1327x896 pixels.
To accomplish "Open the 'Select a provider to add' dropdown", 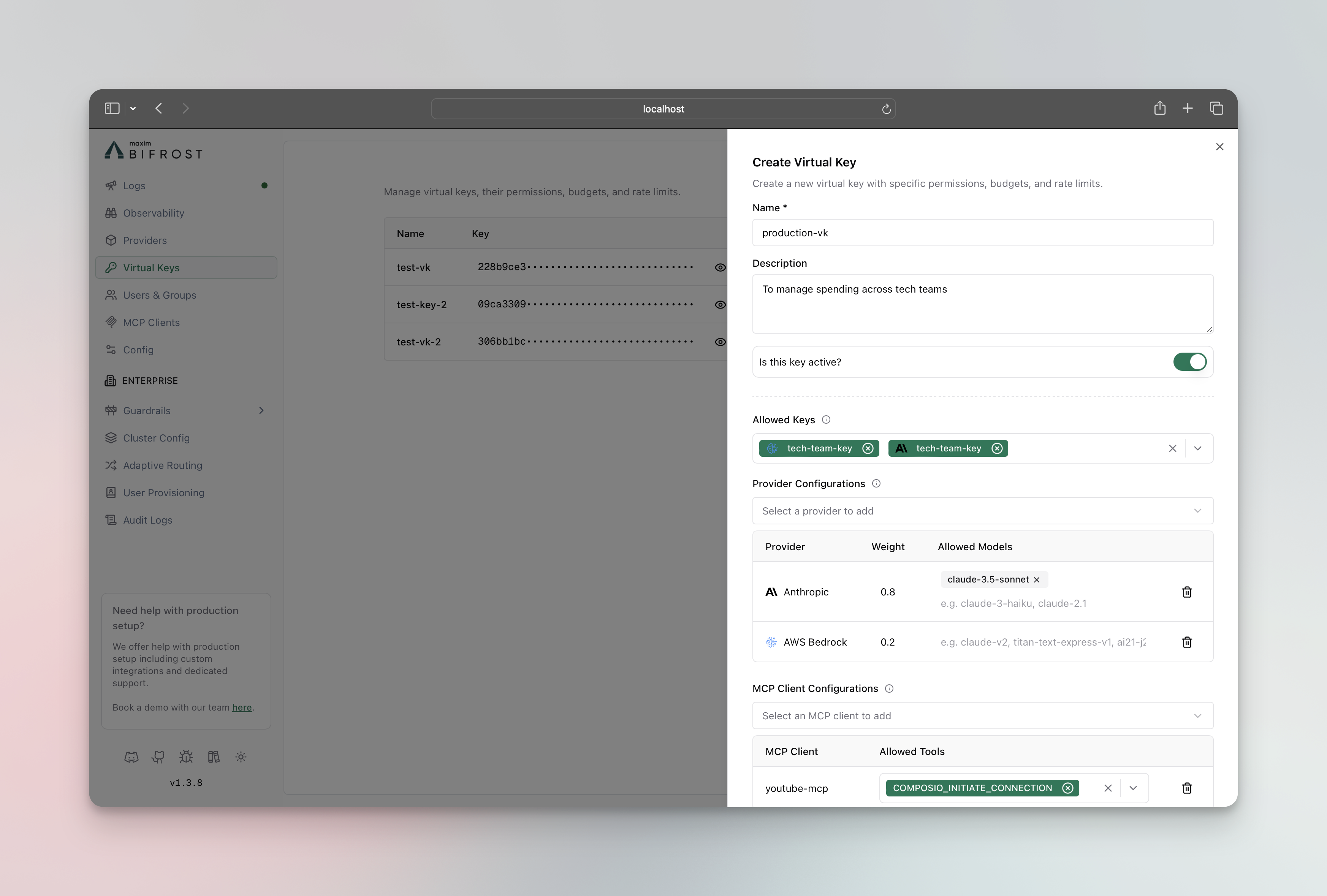I will (982, 511).
